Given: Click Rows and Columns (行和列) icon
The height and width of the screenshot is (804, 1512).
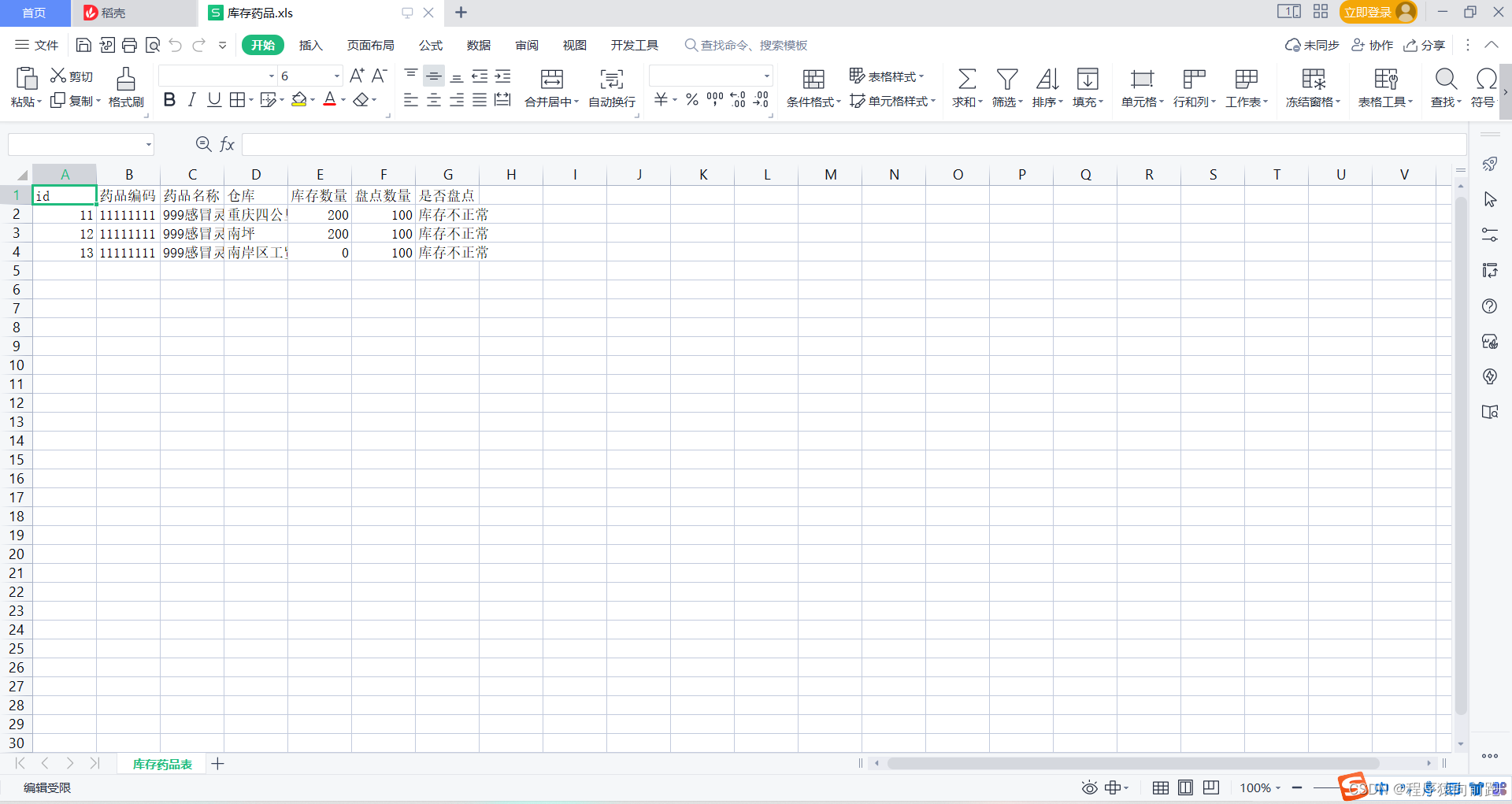Looking at the screenshot, I should pos(1195,79).
